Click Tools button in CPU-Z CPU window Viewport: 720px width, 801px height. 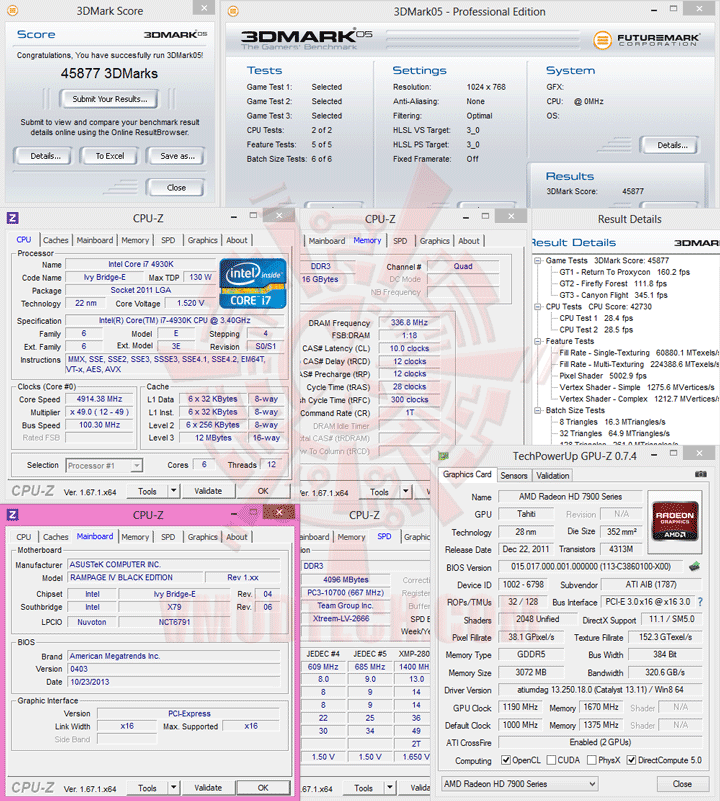click(x=147, y=491)
